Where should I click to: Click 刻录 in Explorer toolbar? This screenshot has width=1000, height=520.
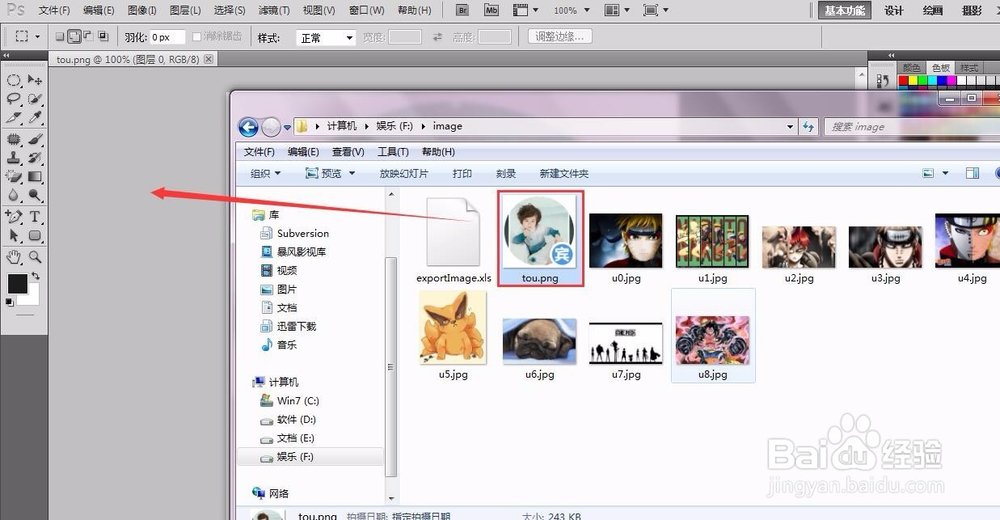506,174
